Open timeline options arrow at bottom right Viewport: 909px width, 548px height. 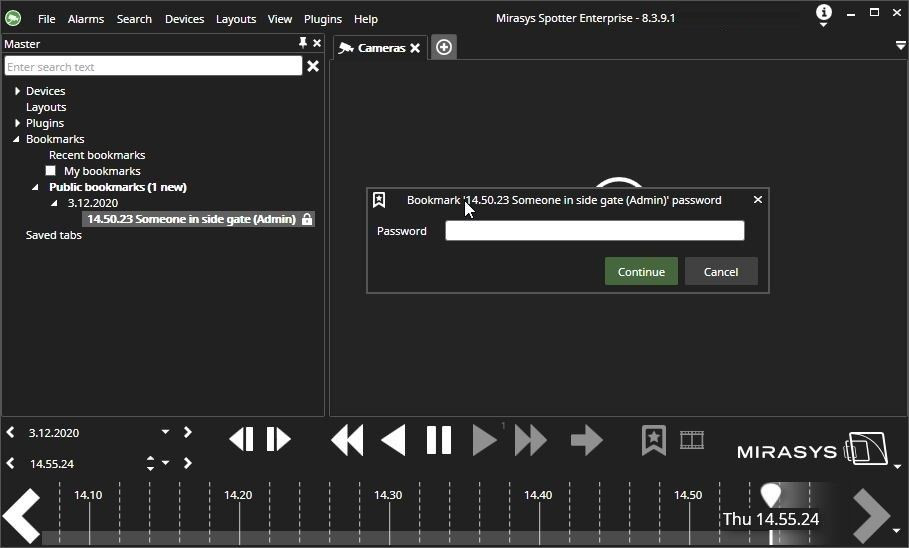click(897, 531)
